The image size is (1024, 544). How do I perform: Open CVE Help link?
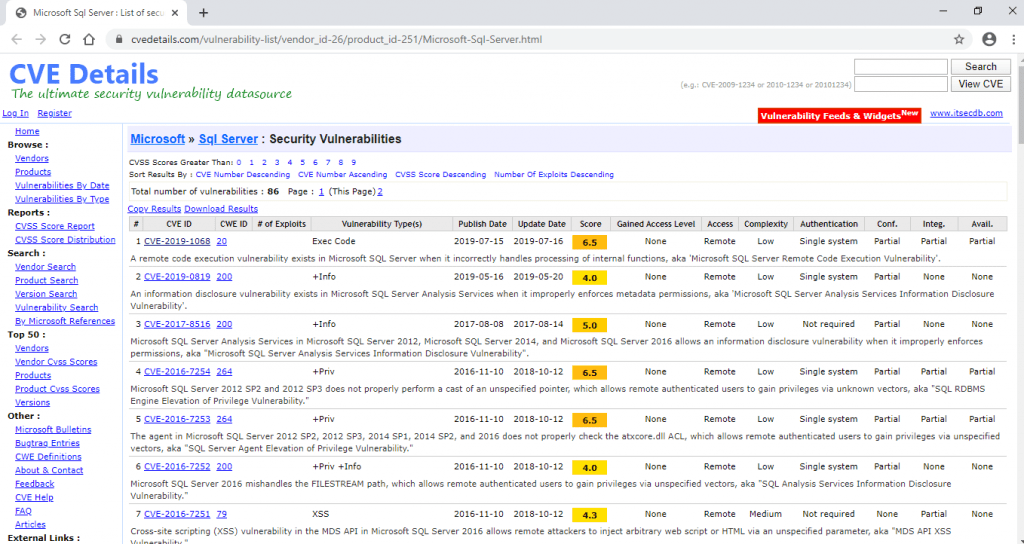point(34,498)
